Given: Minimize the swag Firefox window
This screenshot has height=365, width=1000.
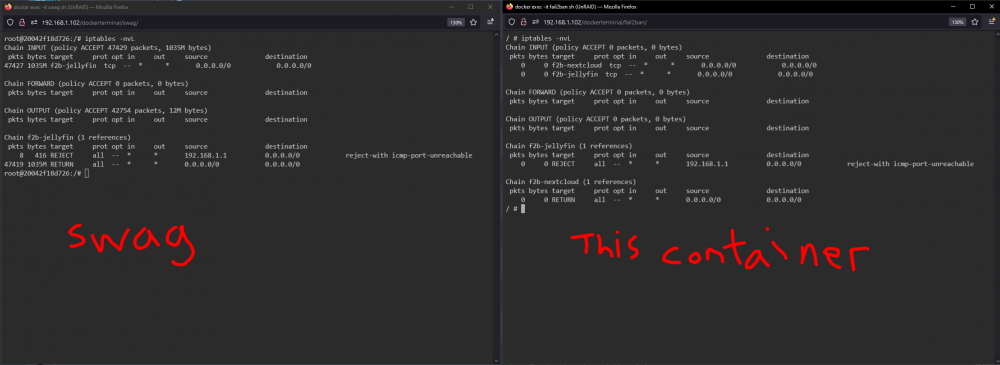Looking at the screenshot, I should click(453, 6).
